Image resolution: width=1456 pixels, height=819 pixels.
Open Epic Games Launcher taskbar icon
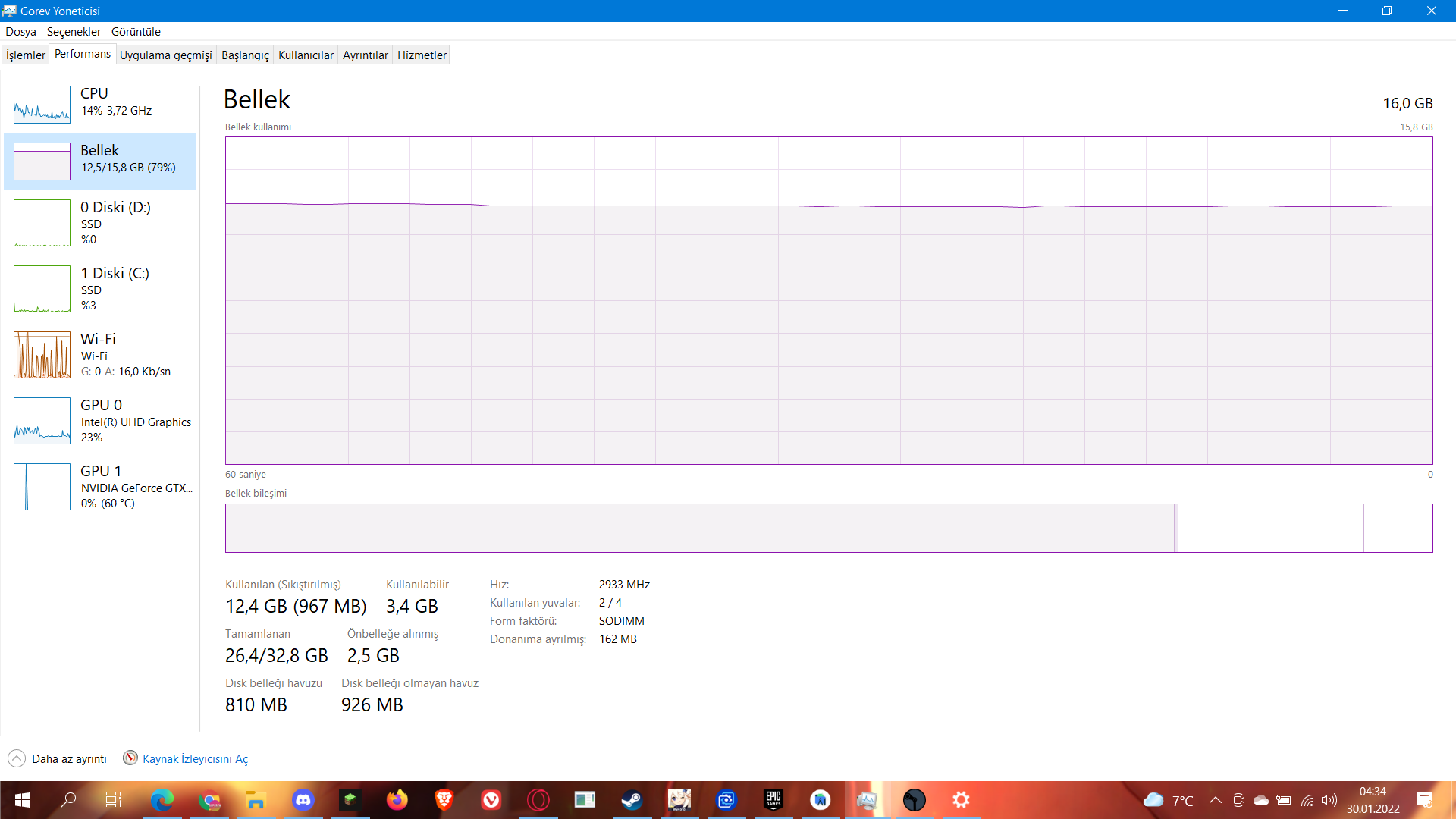(x=773, y=800)
